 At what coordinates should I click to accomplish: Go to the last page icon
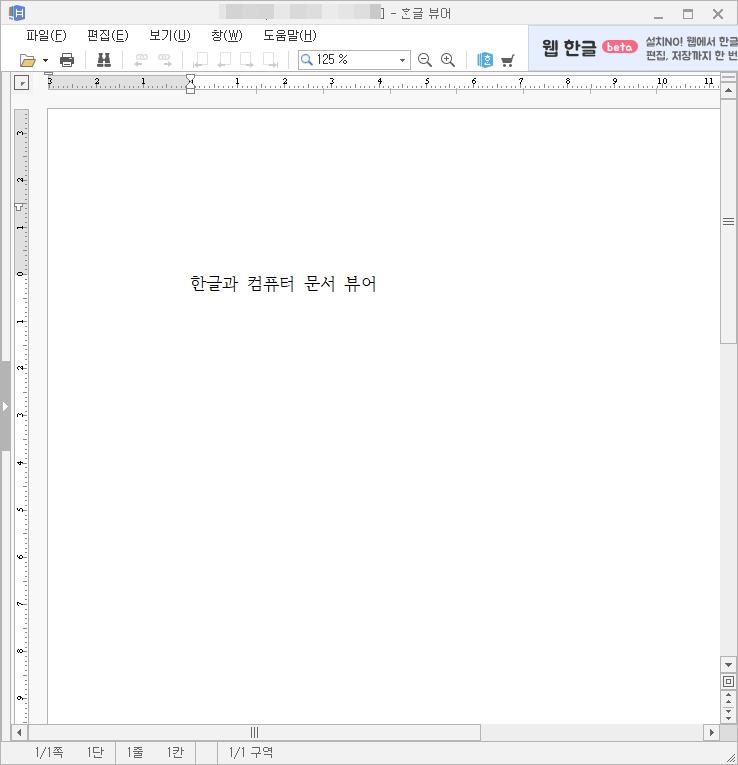(x=270, y=60)
